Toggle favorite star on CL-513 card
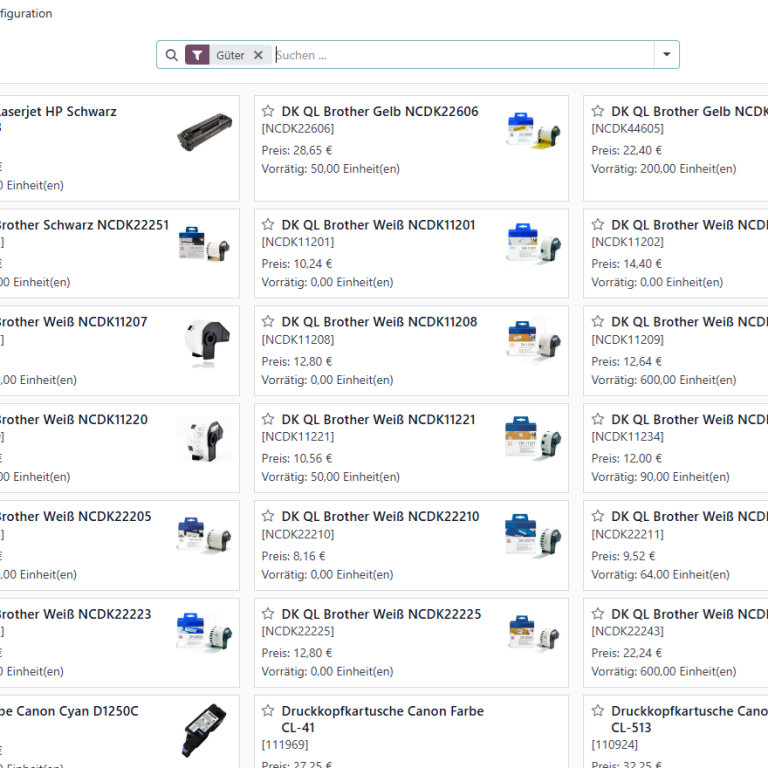This screenshot has width=768, height=768. [x=598, y=711]
